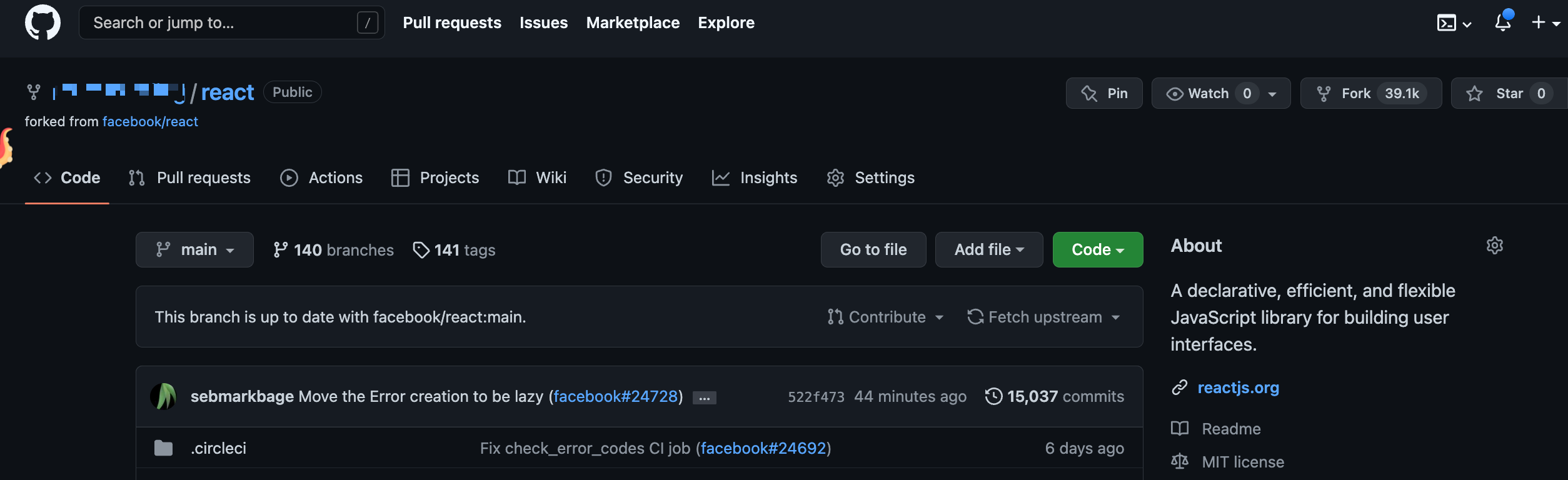Star the react repository

point(1508,93)
